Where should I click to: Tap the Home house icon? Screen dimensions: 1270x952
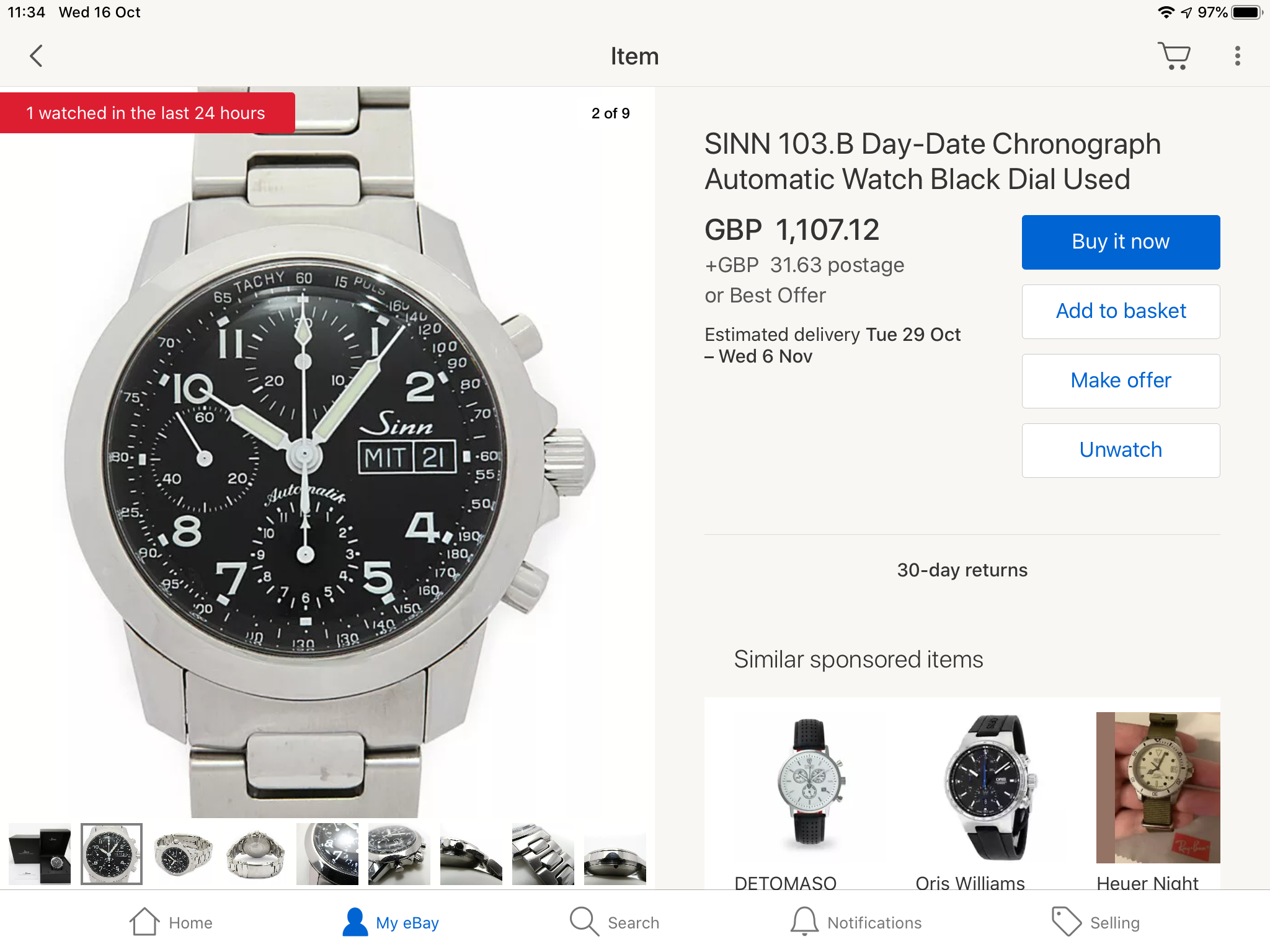point(144,922)
